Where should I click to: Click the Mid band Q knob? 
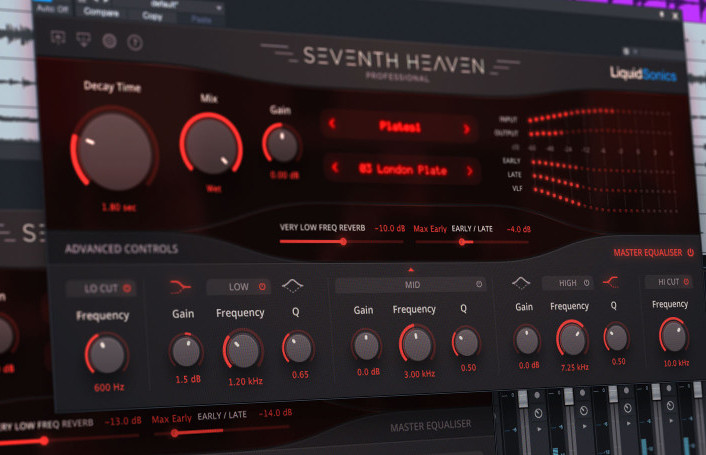pos(466,342)
